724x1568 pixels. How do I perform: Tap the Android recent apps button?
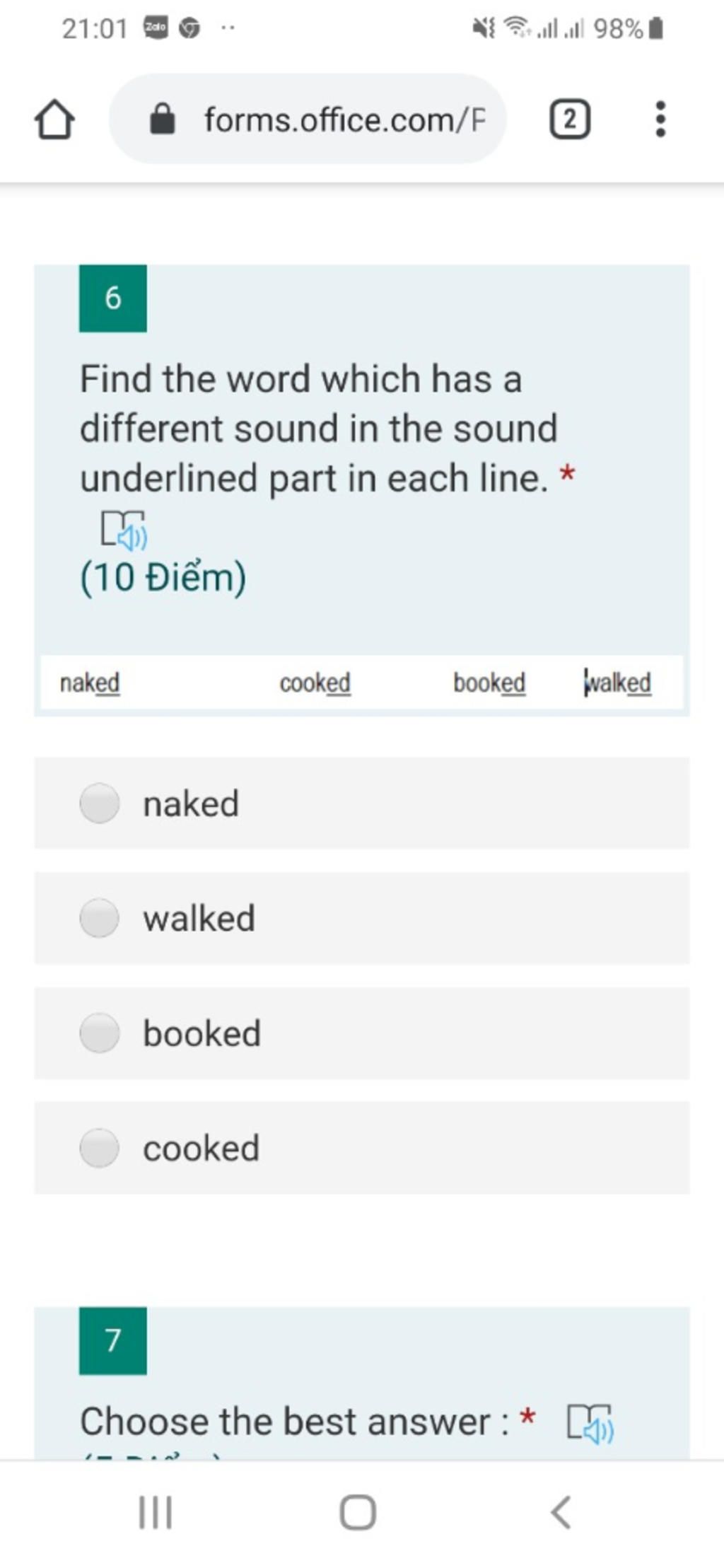[156, 1512]
